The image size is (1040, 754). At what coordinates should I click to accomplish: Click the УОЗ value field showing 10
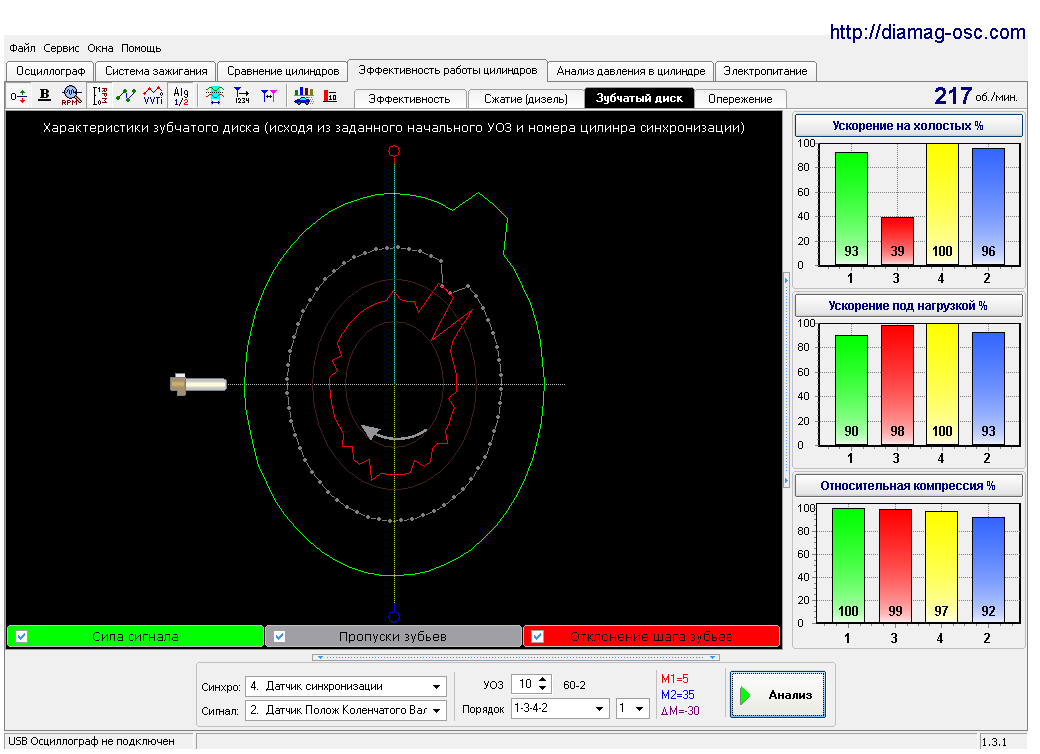click(x=525, y=684)
